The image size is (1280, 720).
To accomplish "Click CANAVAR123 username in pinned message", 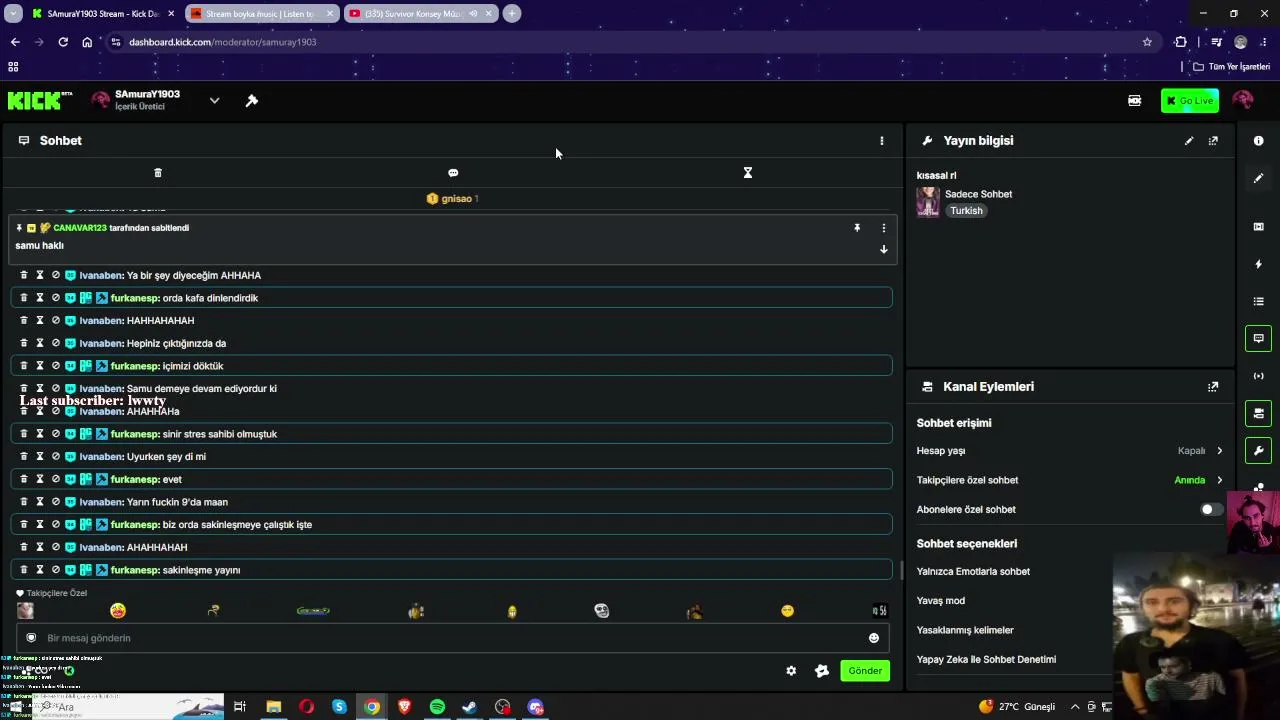I will coord(80,228).
